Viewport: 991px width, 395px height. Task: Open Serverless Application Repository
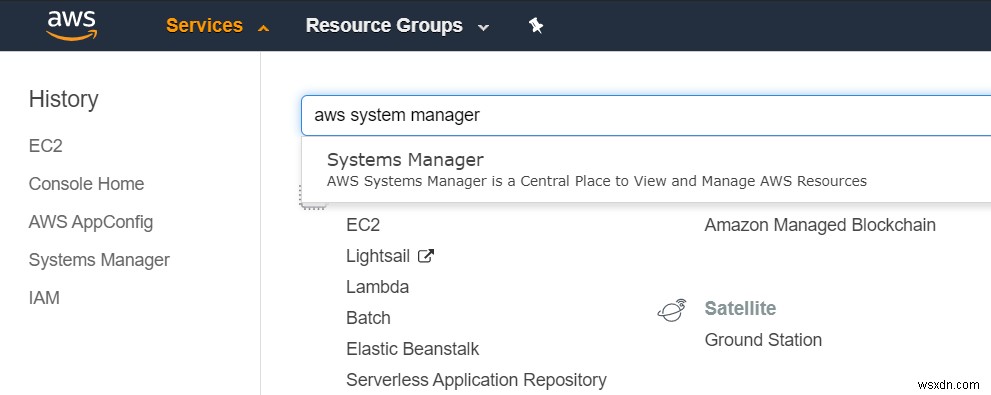(477, 380)
